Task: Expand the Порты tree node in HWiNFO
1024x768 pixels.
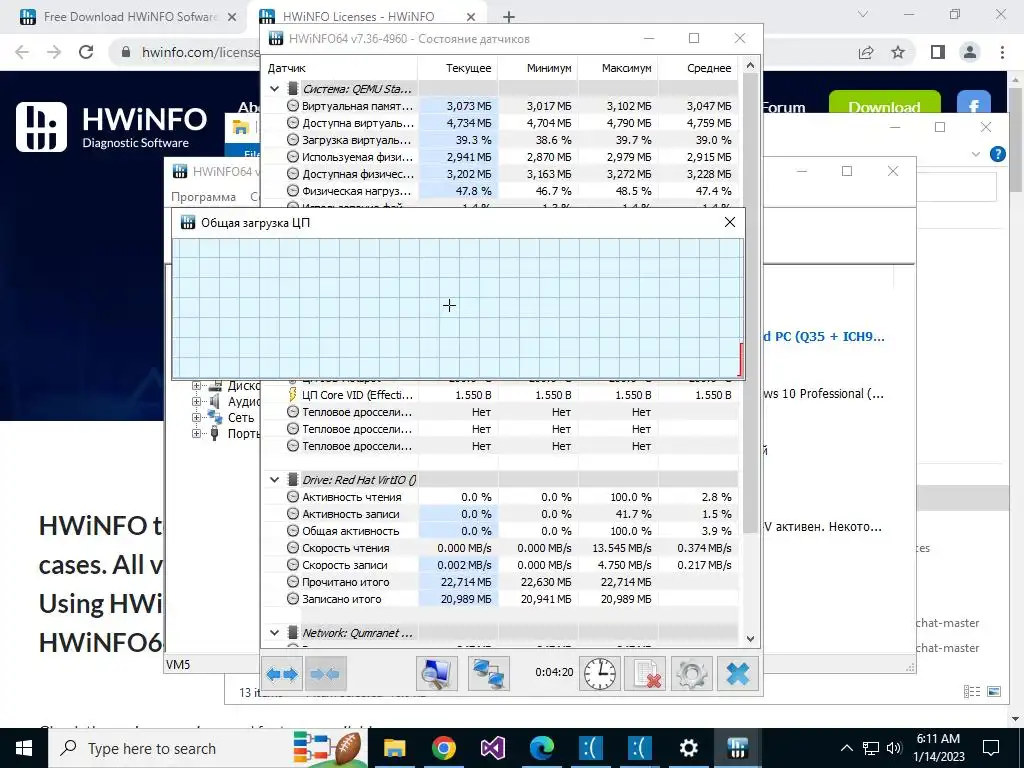Action: coord(197,433)
